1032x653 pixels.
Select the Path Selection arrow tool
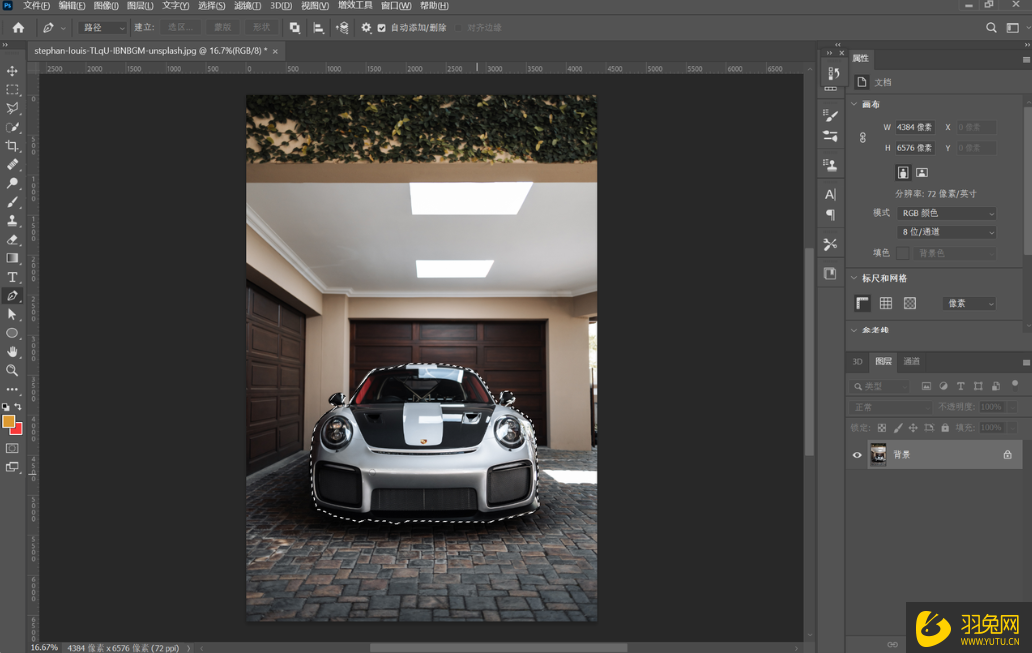[12, 315]
